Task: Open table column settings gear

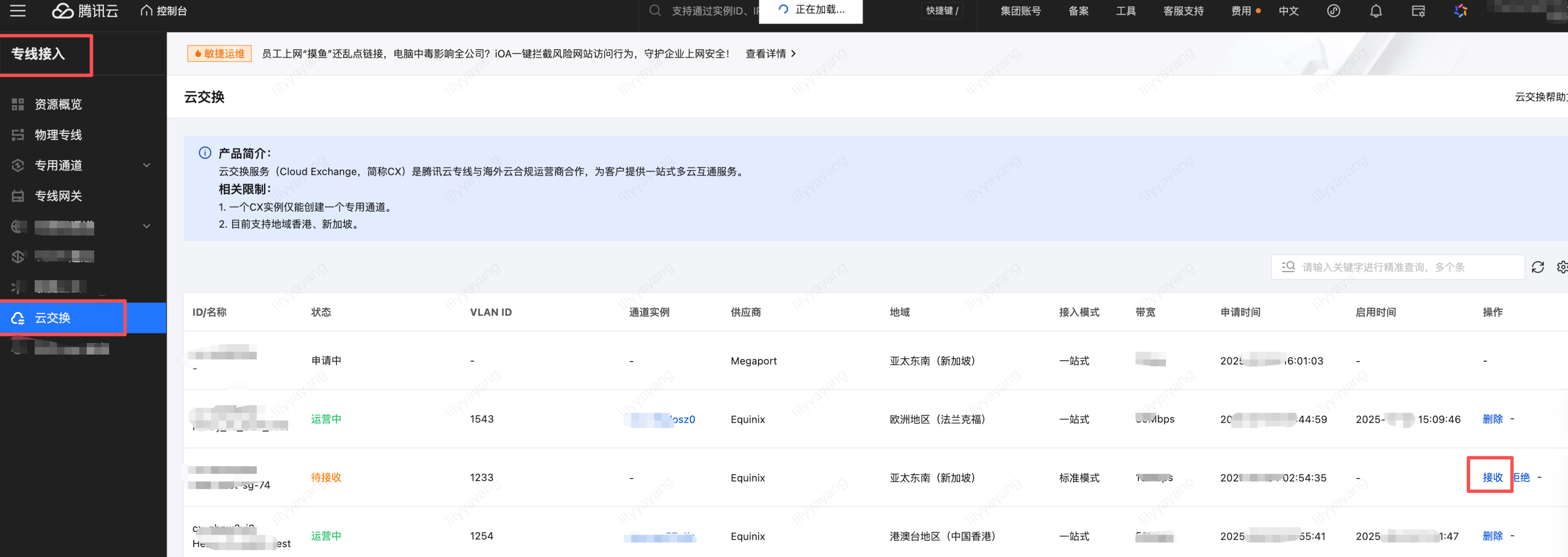Action: 1562,267
